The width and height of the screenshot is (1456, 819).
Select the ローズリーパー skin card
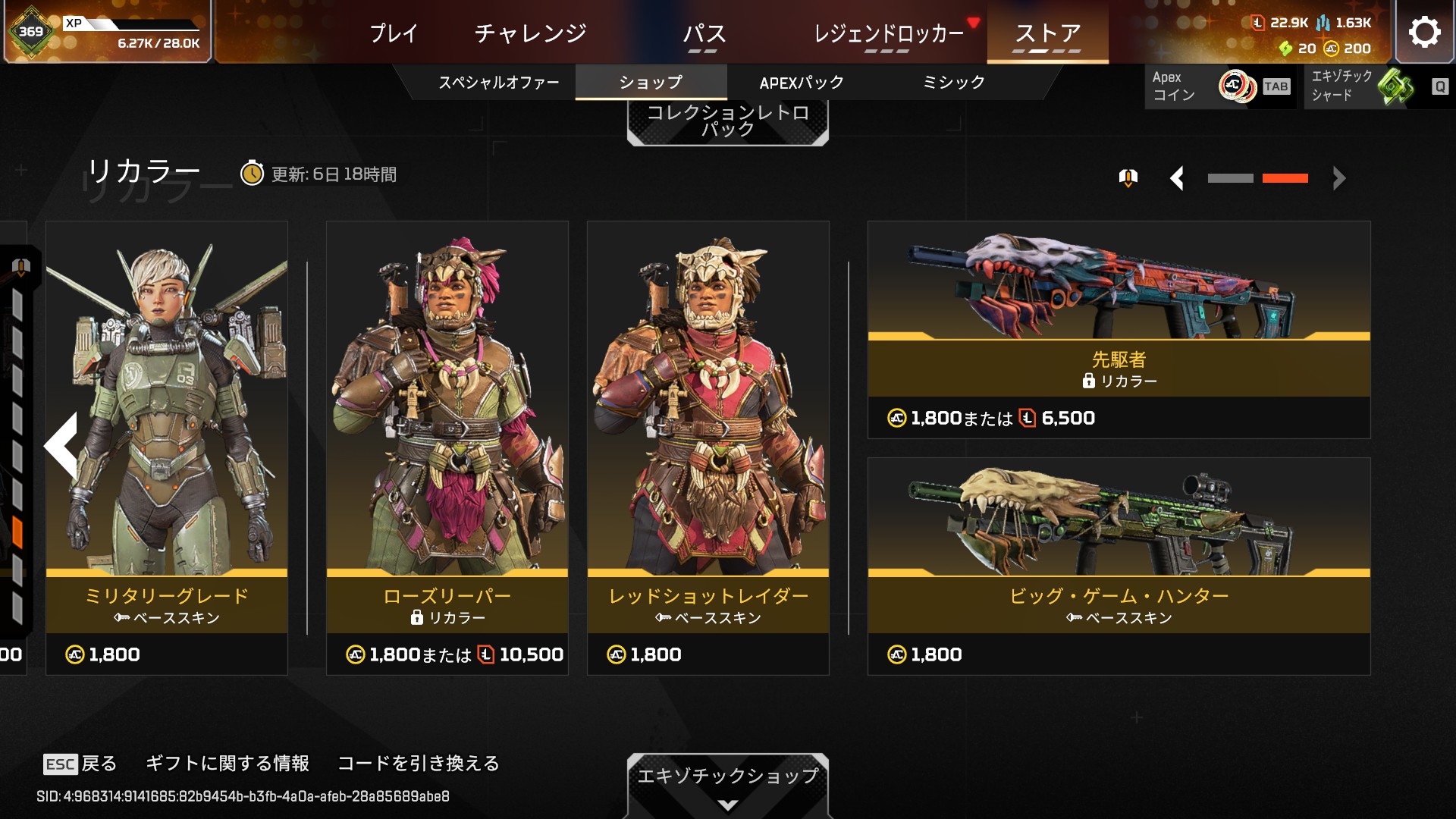(447, 447)
